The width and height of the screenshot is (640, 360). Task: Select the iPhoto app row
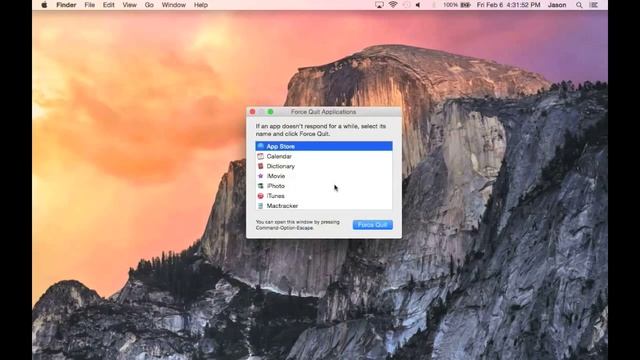tap(324, 186)
